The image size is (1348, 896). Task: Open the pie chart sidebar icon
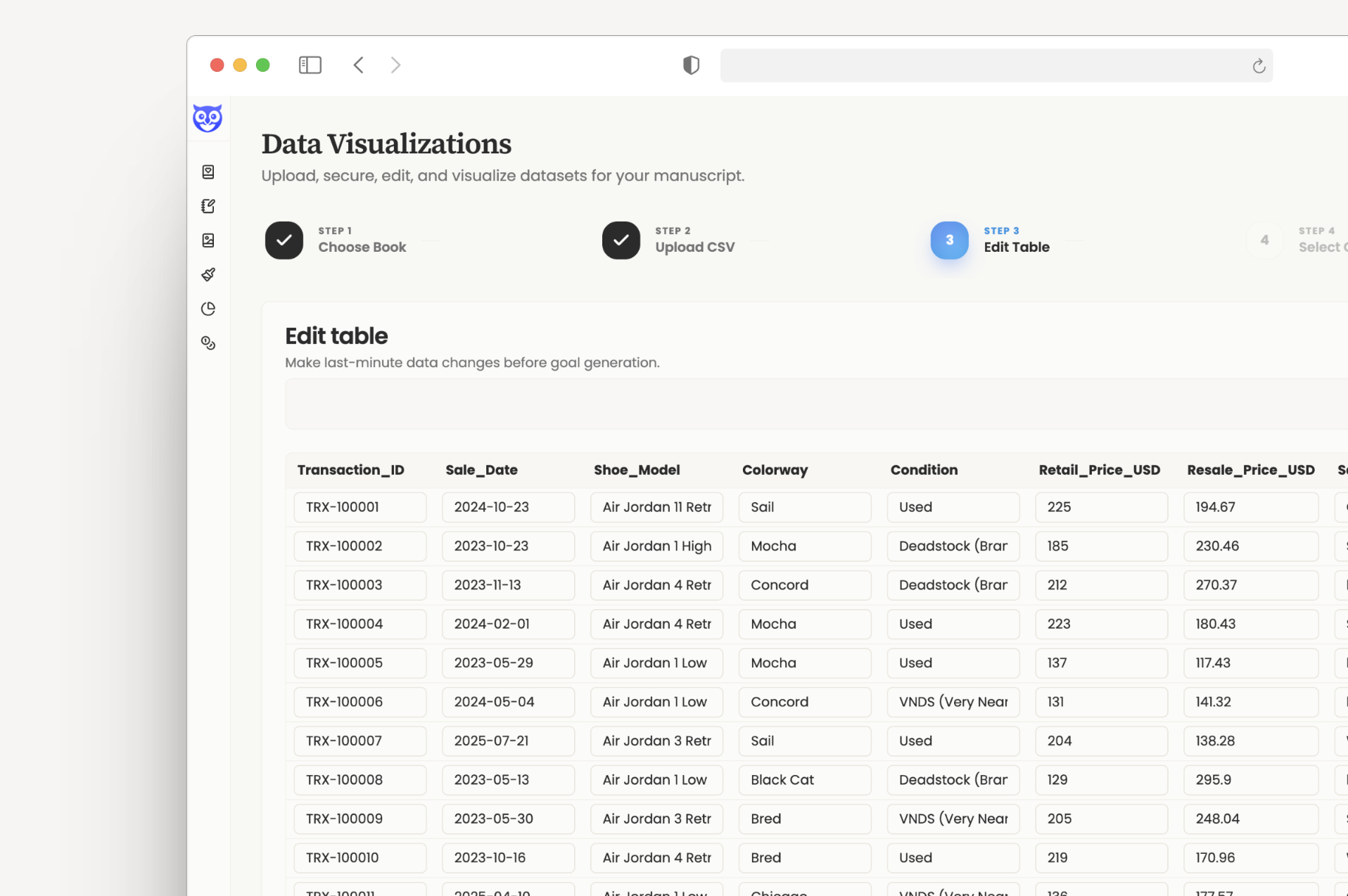[208, 309]
